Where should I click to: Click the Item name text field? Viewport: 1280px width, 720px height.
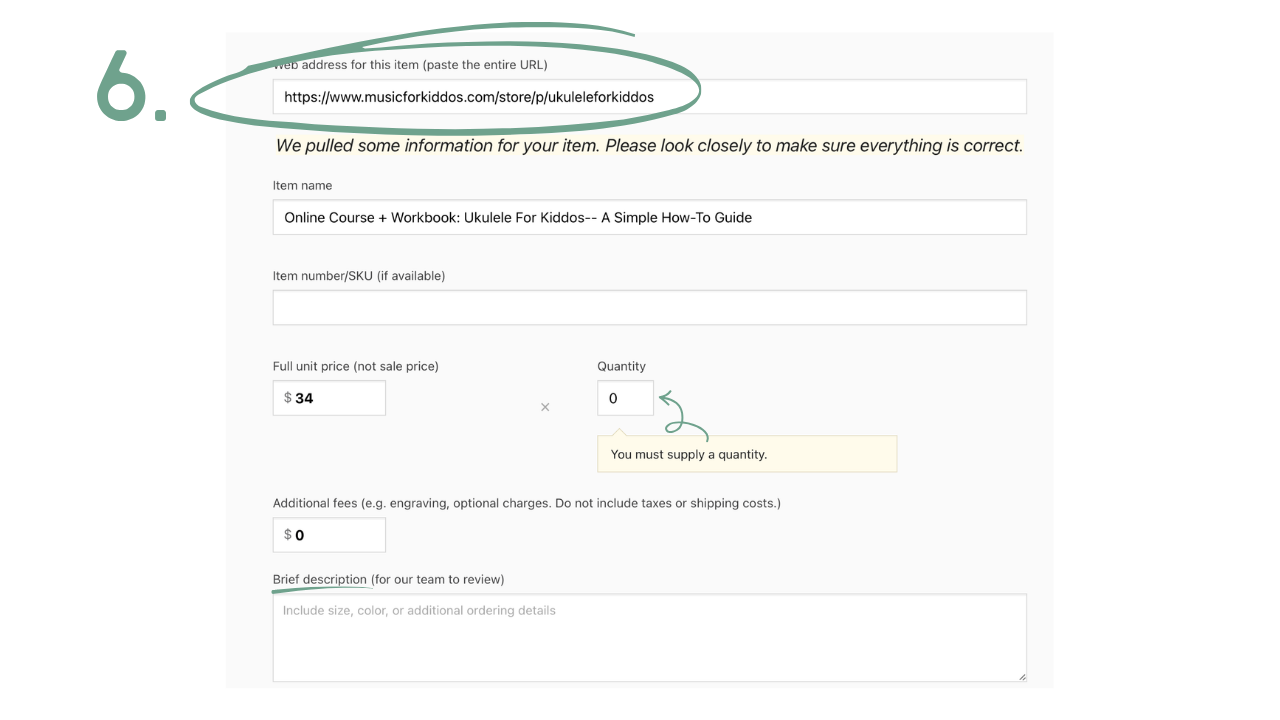click(649, 217)
